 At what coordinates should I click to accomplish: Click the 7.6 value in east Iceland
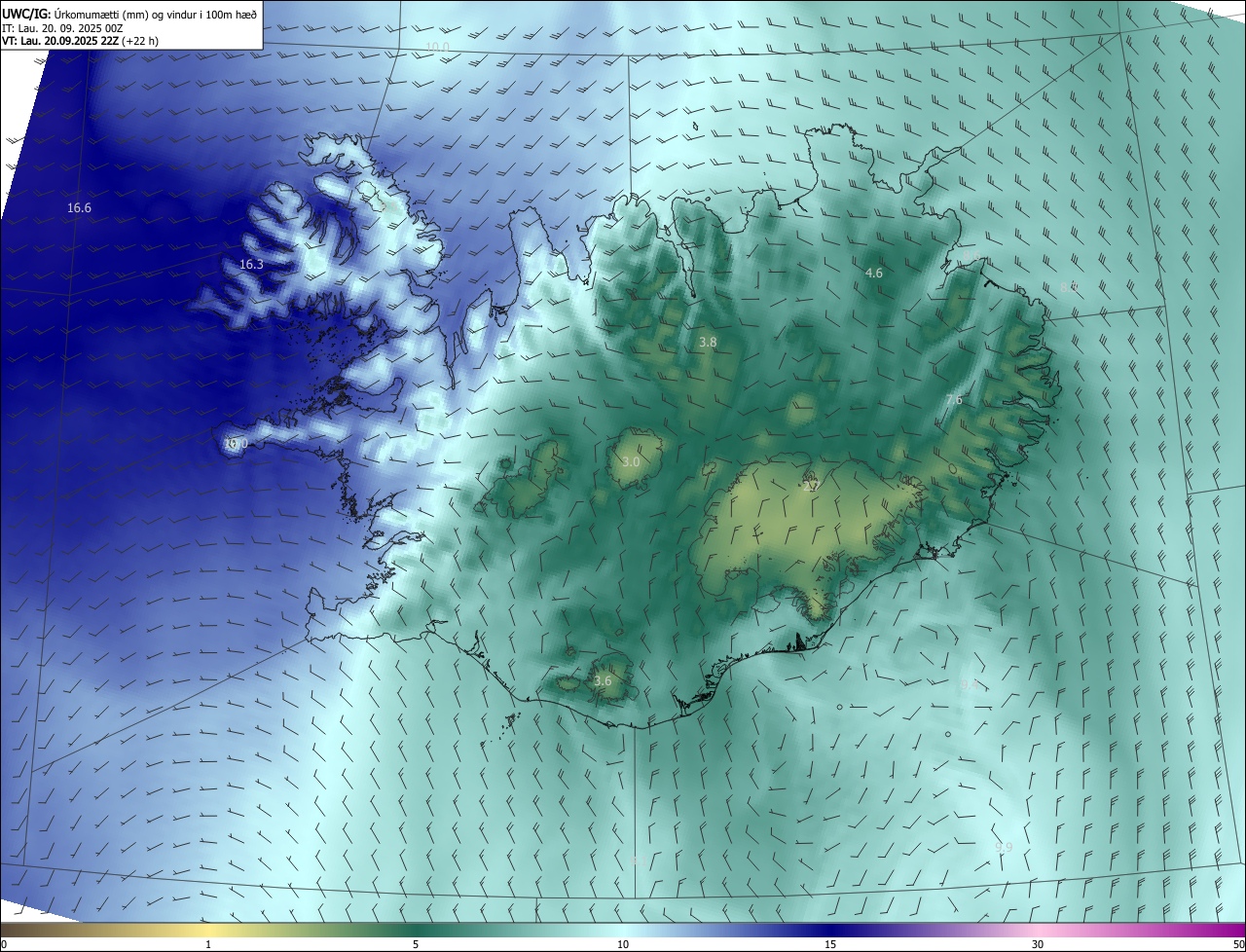954,400
